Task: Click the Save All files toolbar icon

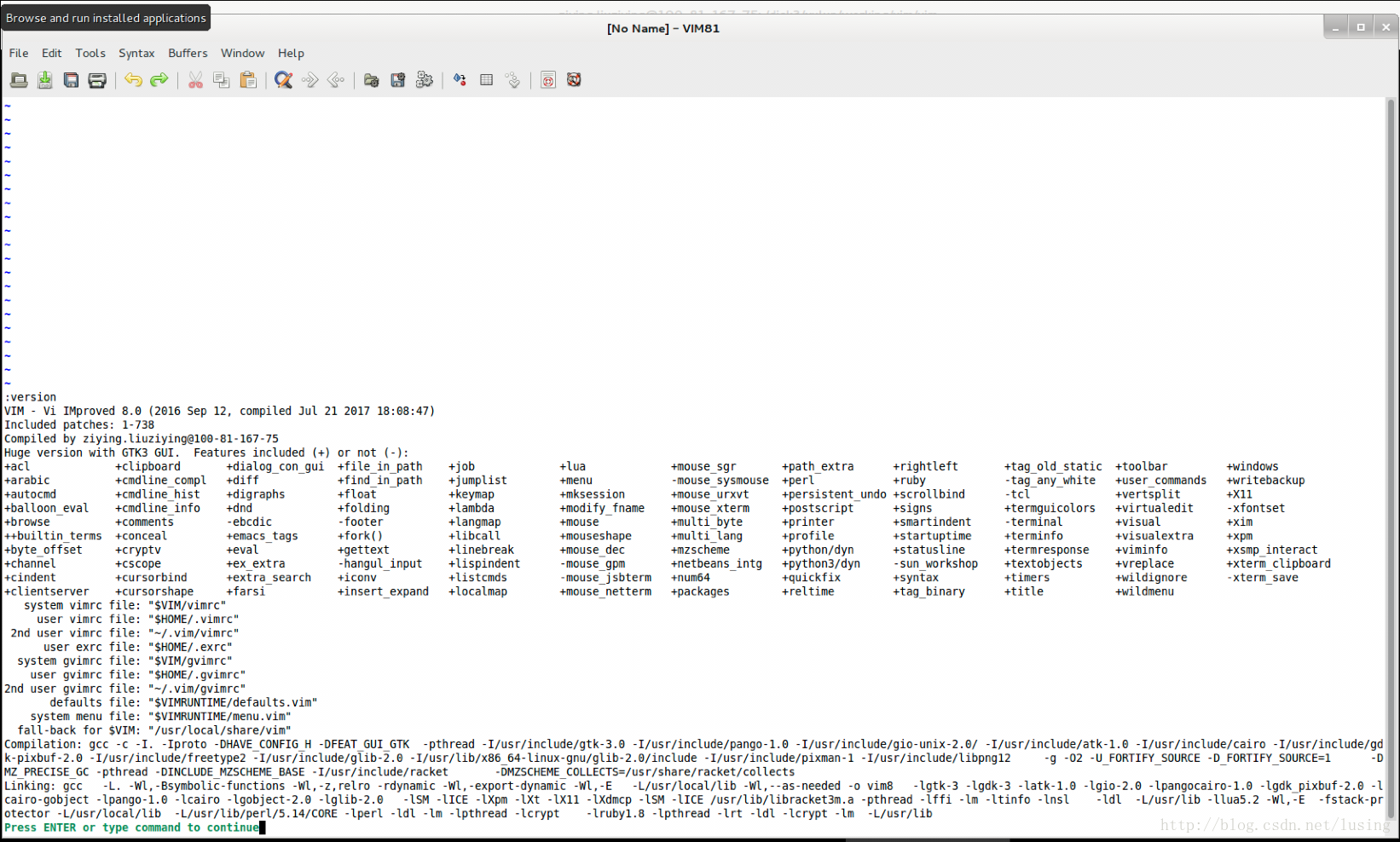Action: (72, 80)
